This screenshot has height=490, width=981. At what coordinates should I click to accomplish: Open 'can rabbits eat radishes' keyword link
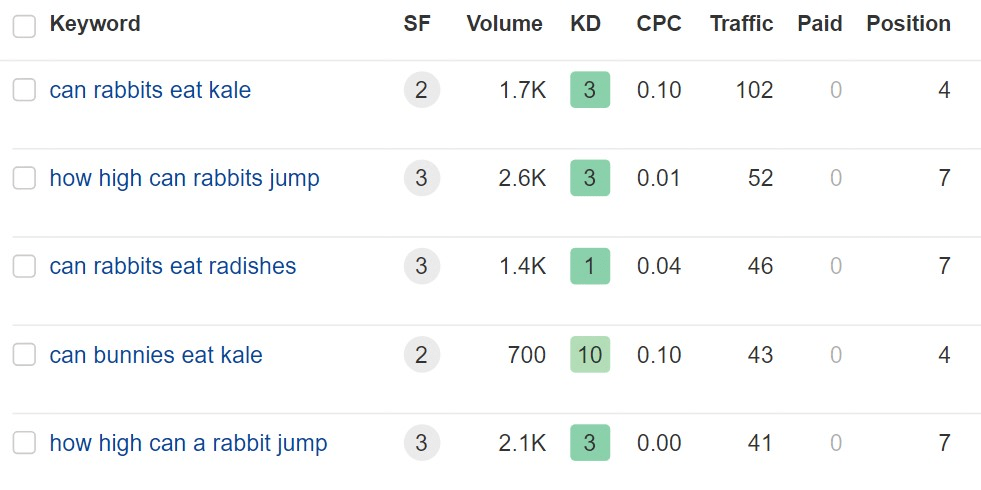click(x=173, y=267)
